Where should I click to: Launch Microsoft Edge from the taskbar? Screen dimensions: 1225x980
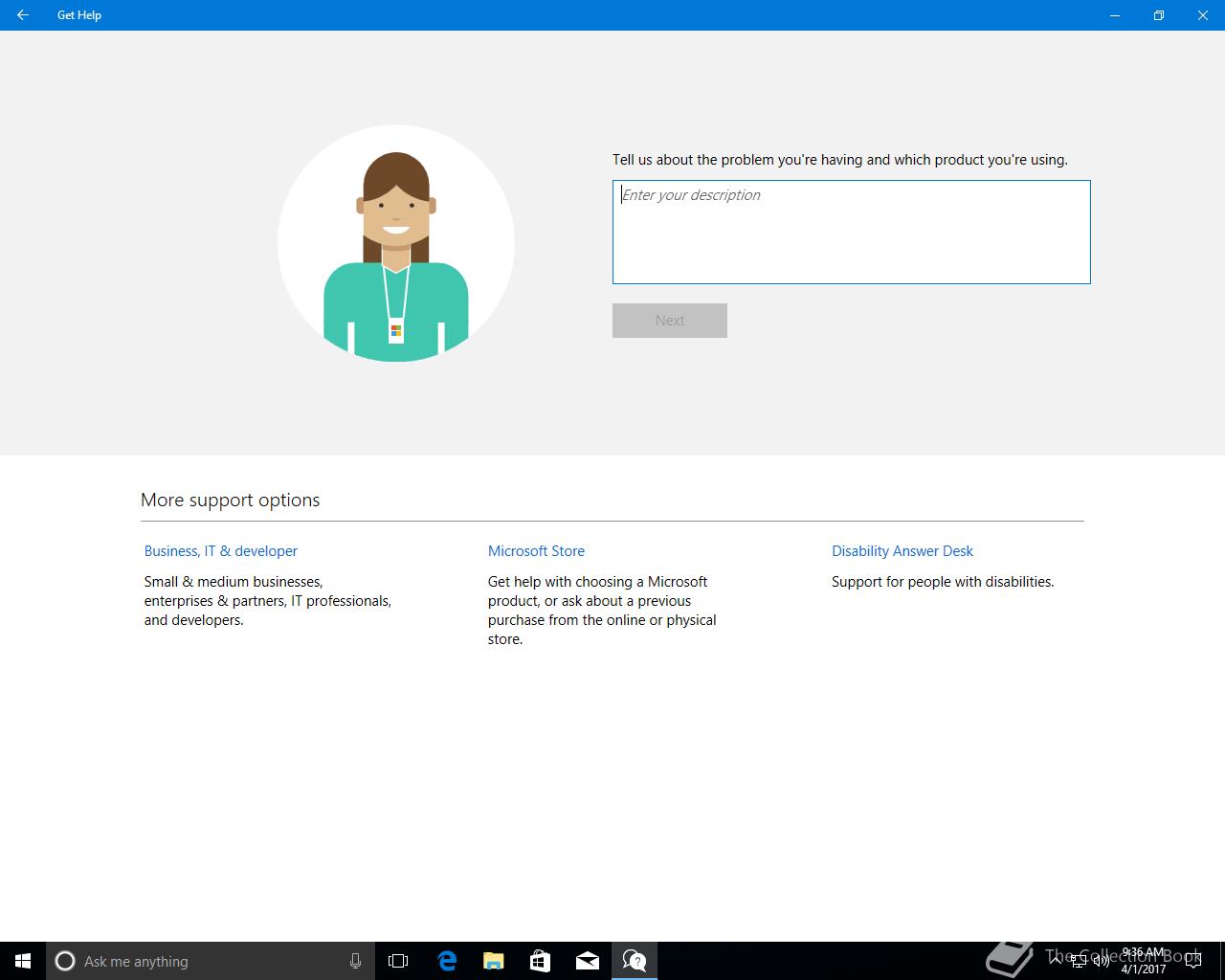(446, 961)
